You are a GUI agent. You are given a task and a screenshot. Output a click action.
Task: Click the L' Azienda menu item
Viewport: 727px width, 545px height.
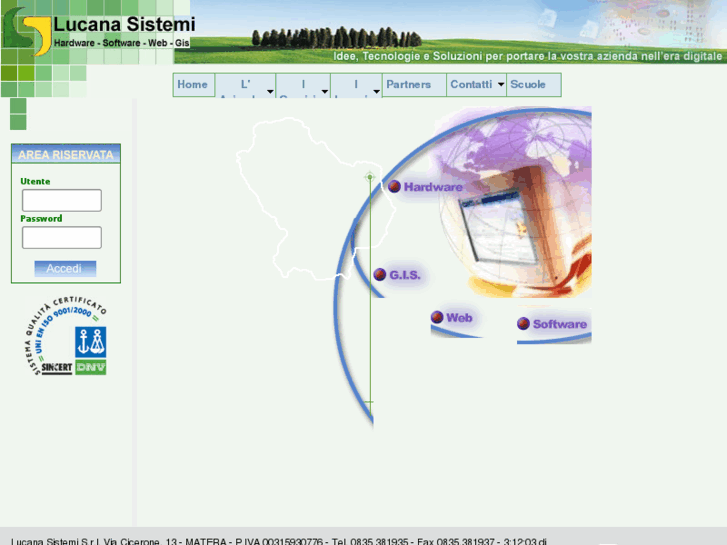[245, 85]
